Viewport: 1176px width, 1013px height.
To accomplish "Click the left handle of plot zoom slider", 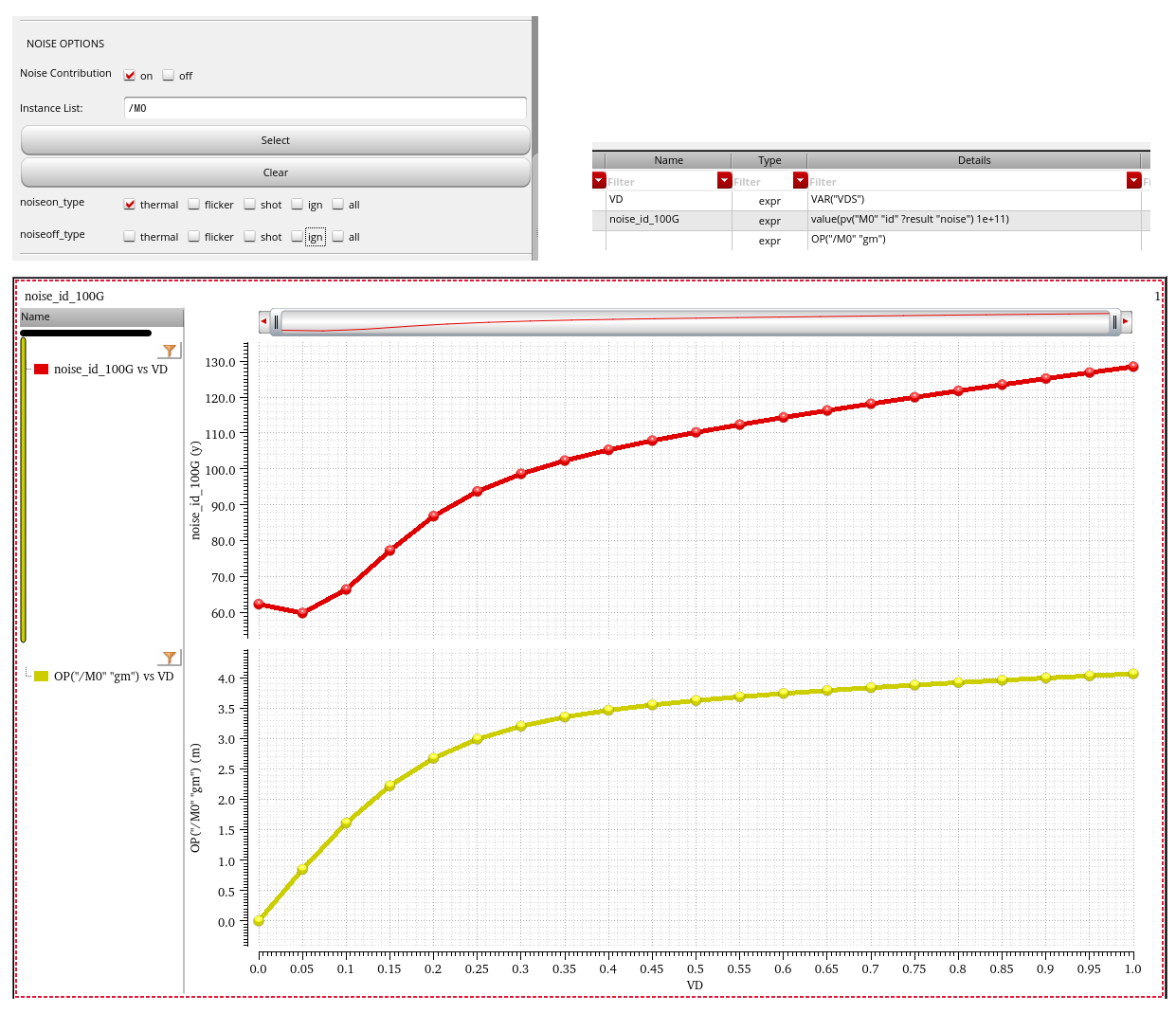I will click(x=276, y=322).
